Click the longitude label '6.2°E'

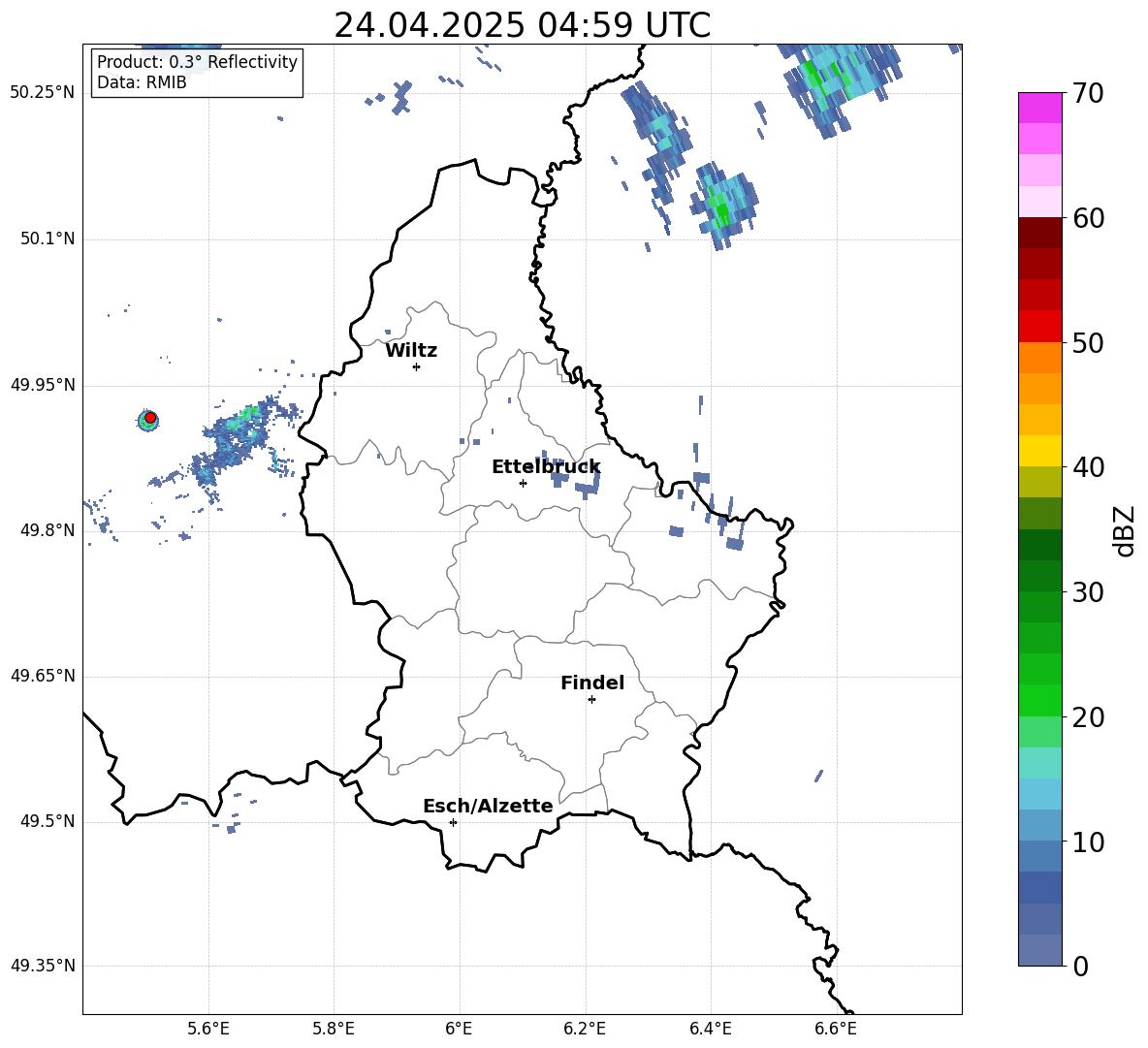pos(585,1029)
